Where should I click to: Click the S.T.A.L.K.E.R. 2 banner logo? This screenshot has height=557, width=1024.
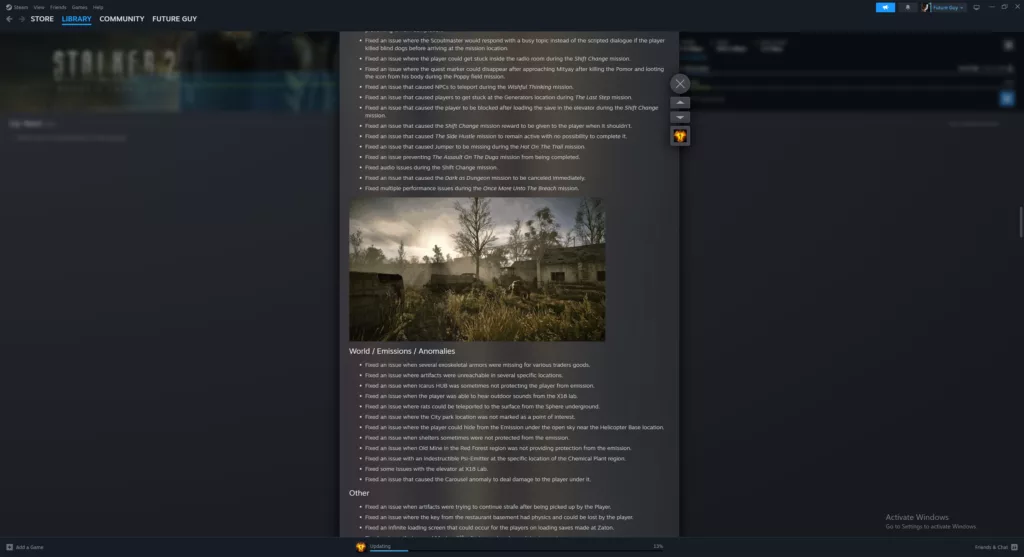115,65
